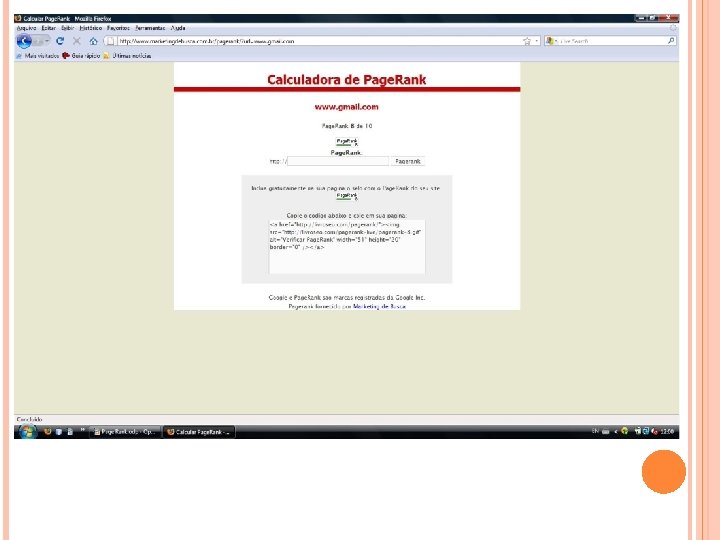Click the taskbar clock
Viewport: 720px width, 540px height.
[x=667, y=431]
